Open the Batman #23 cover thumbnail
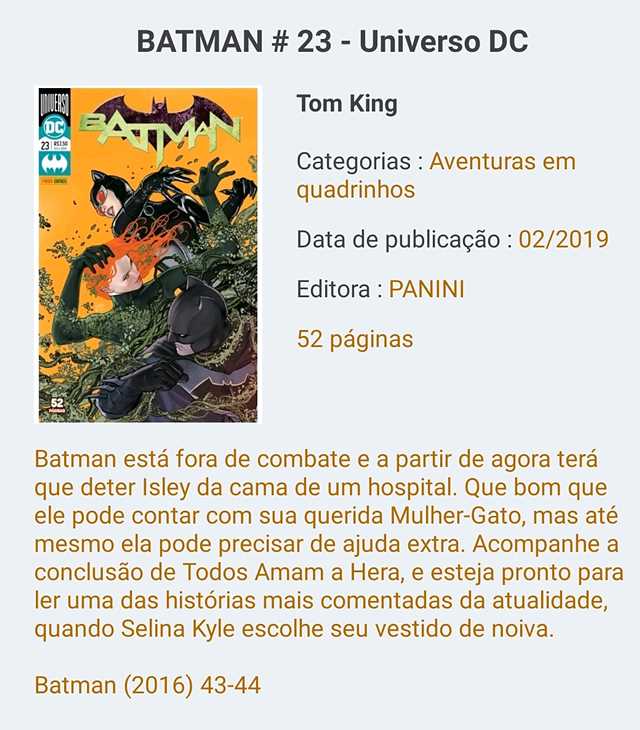 pyautogui.click(x=148, y=255)
